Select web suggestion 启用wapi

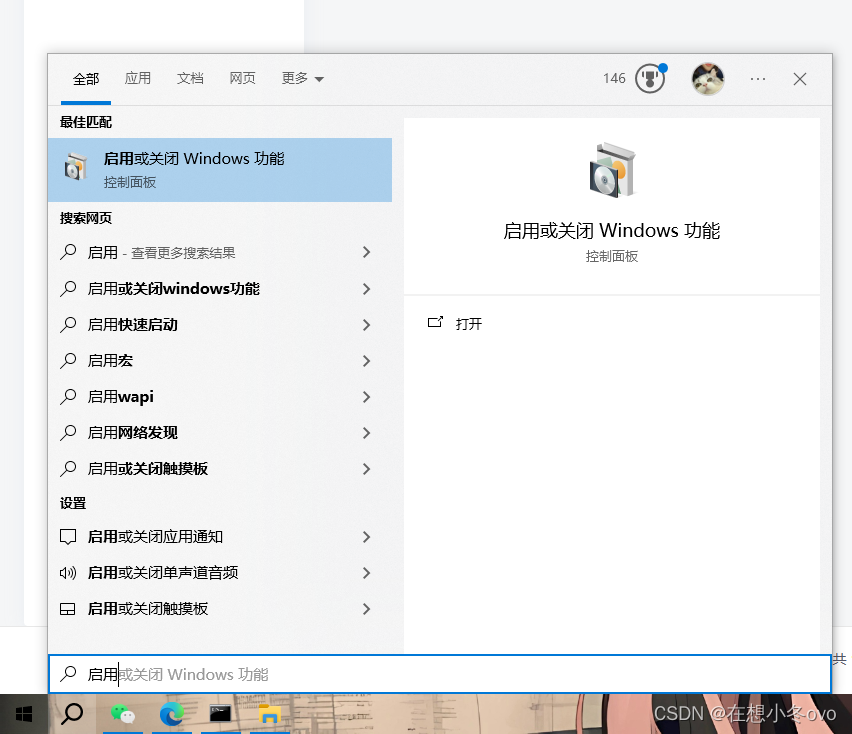pyautogui.click(x=220, y=397)
